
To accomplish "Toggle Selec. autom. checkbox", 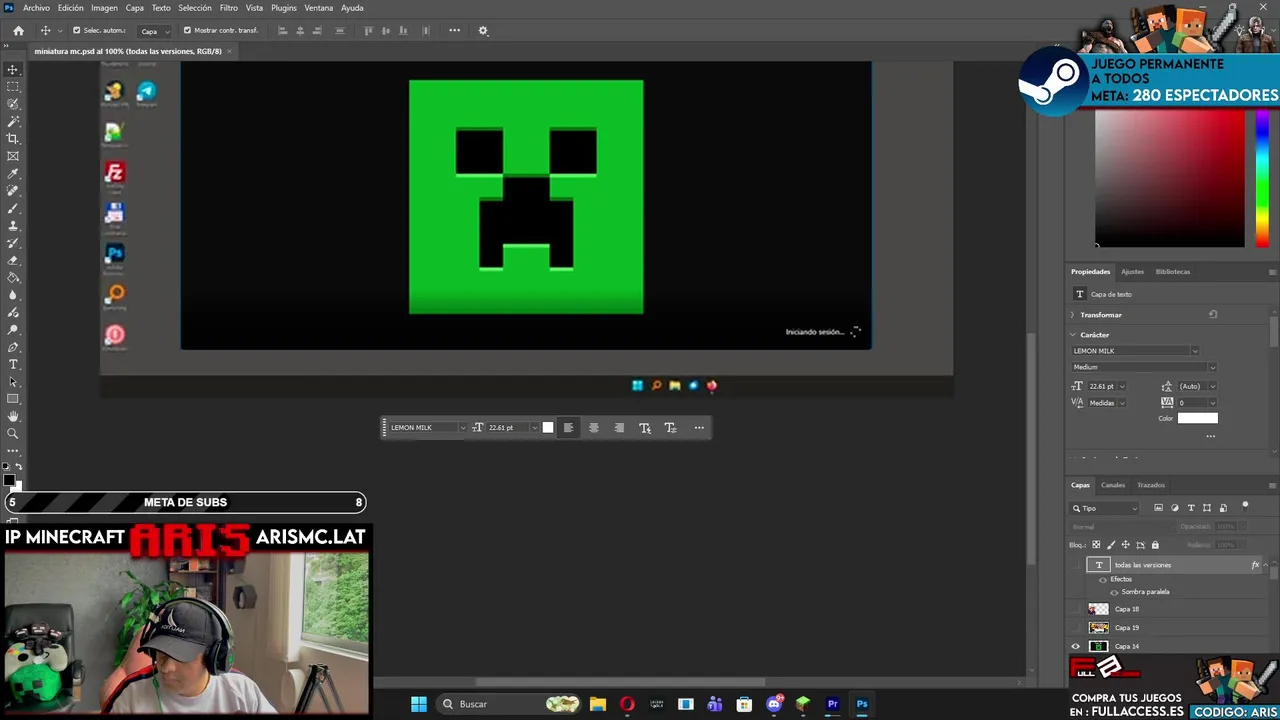I will [77, 31].
